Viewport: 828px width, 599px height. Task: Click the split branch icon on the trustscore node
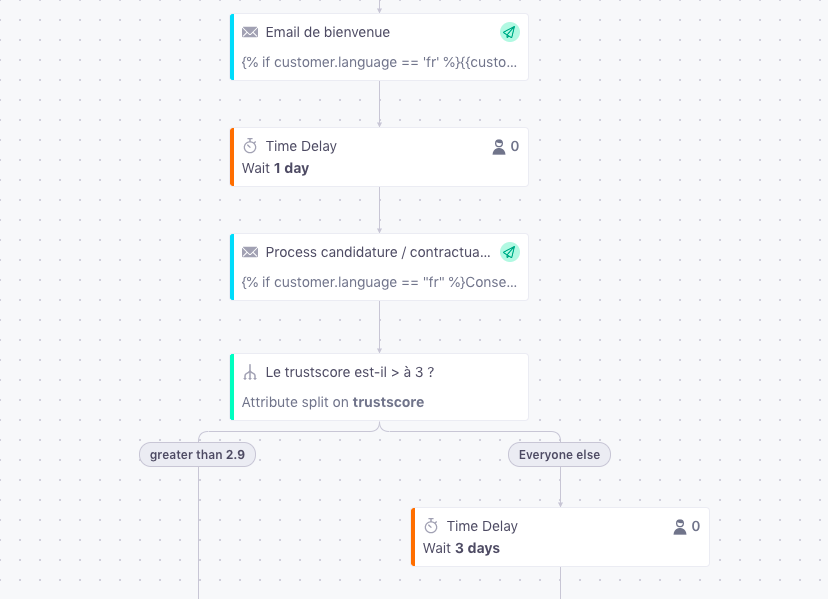(x=250, y=372)
